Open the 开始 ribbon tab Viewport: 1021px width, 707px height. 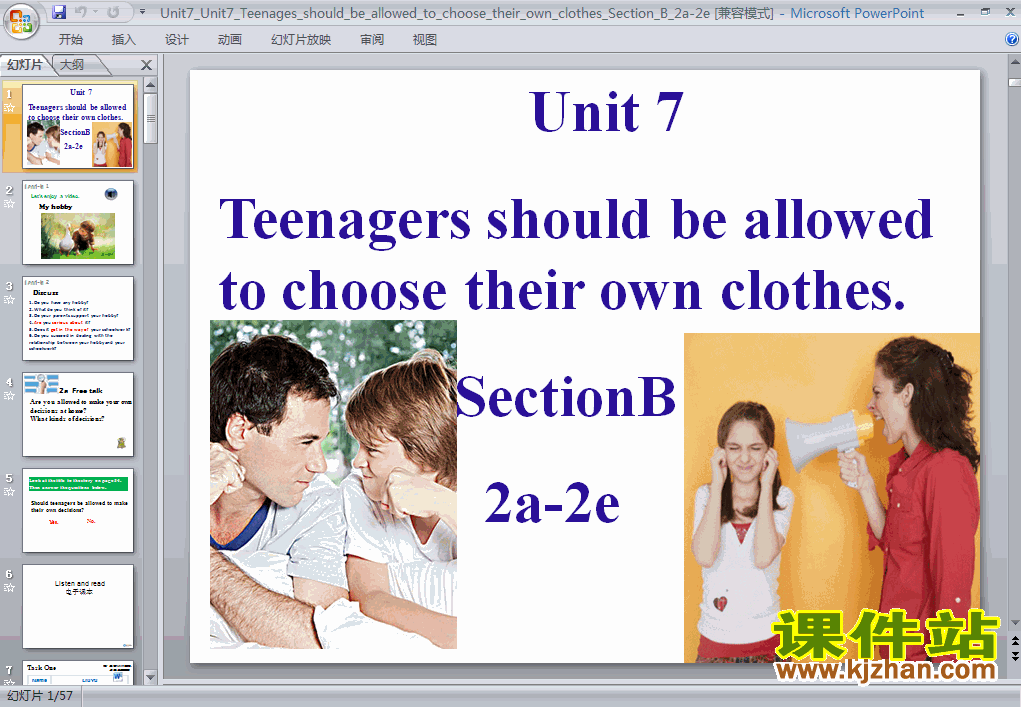[70, 40]
